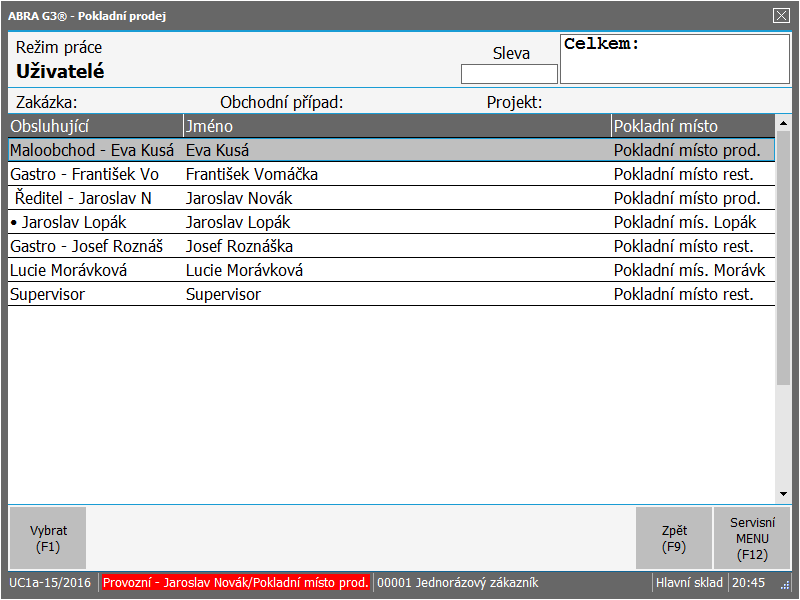Click into the Sleva input field
This screenshot has width=800, height=600.
point(509,74)
